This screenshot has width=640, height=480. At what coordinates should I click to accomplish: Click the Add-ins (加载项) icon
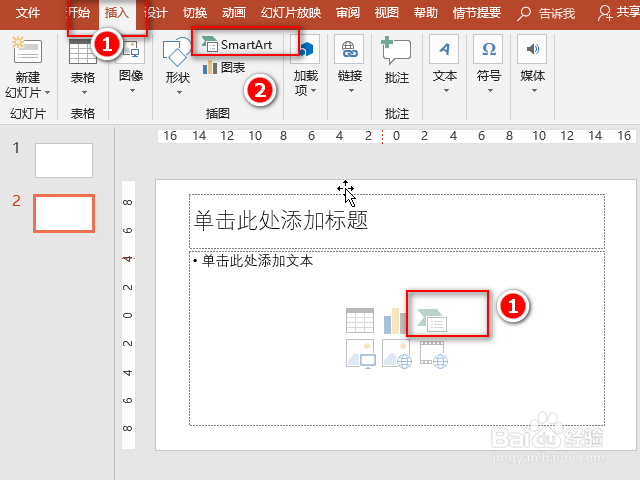[x=305, y=49]
